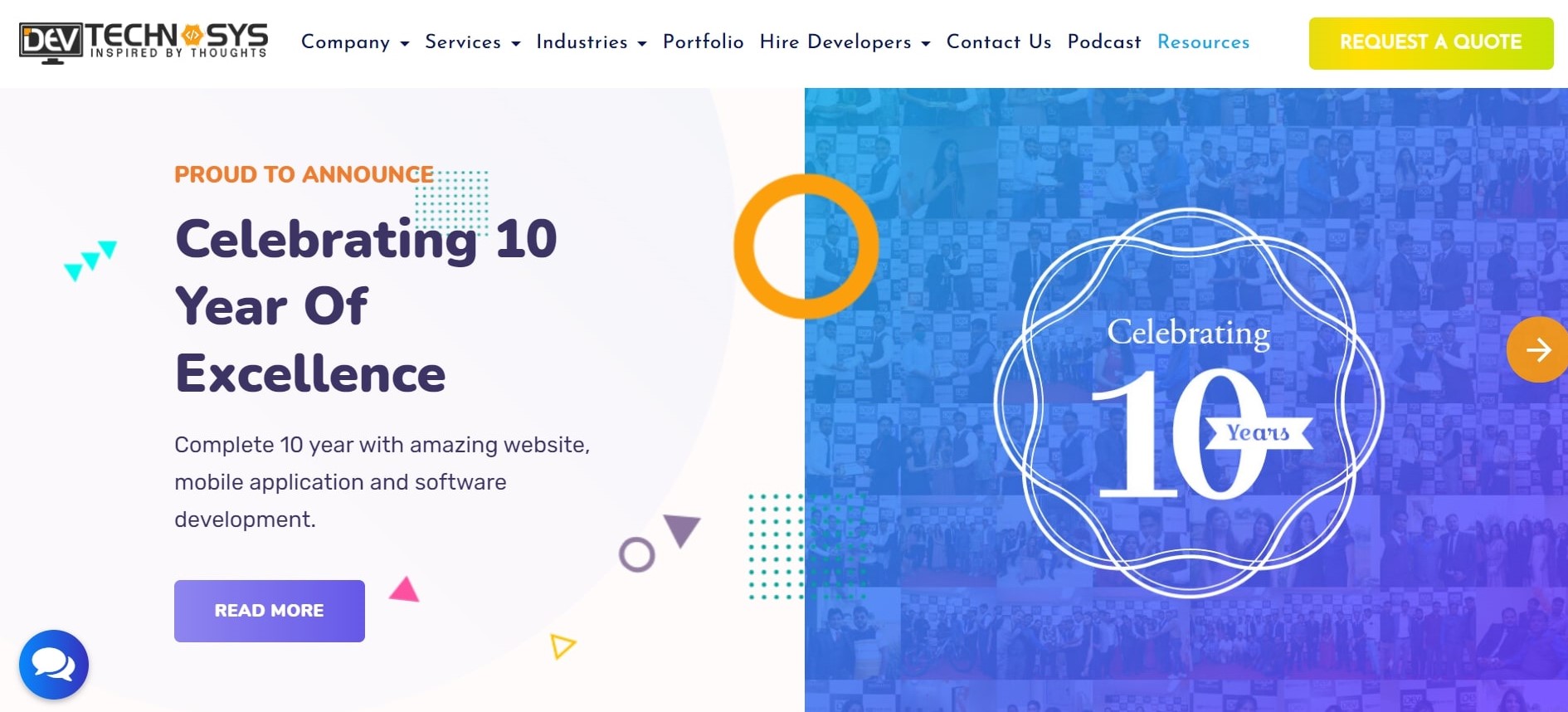Go to Contact Us
Screen dimensions: 1568x712
pos(998,42)
